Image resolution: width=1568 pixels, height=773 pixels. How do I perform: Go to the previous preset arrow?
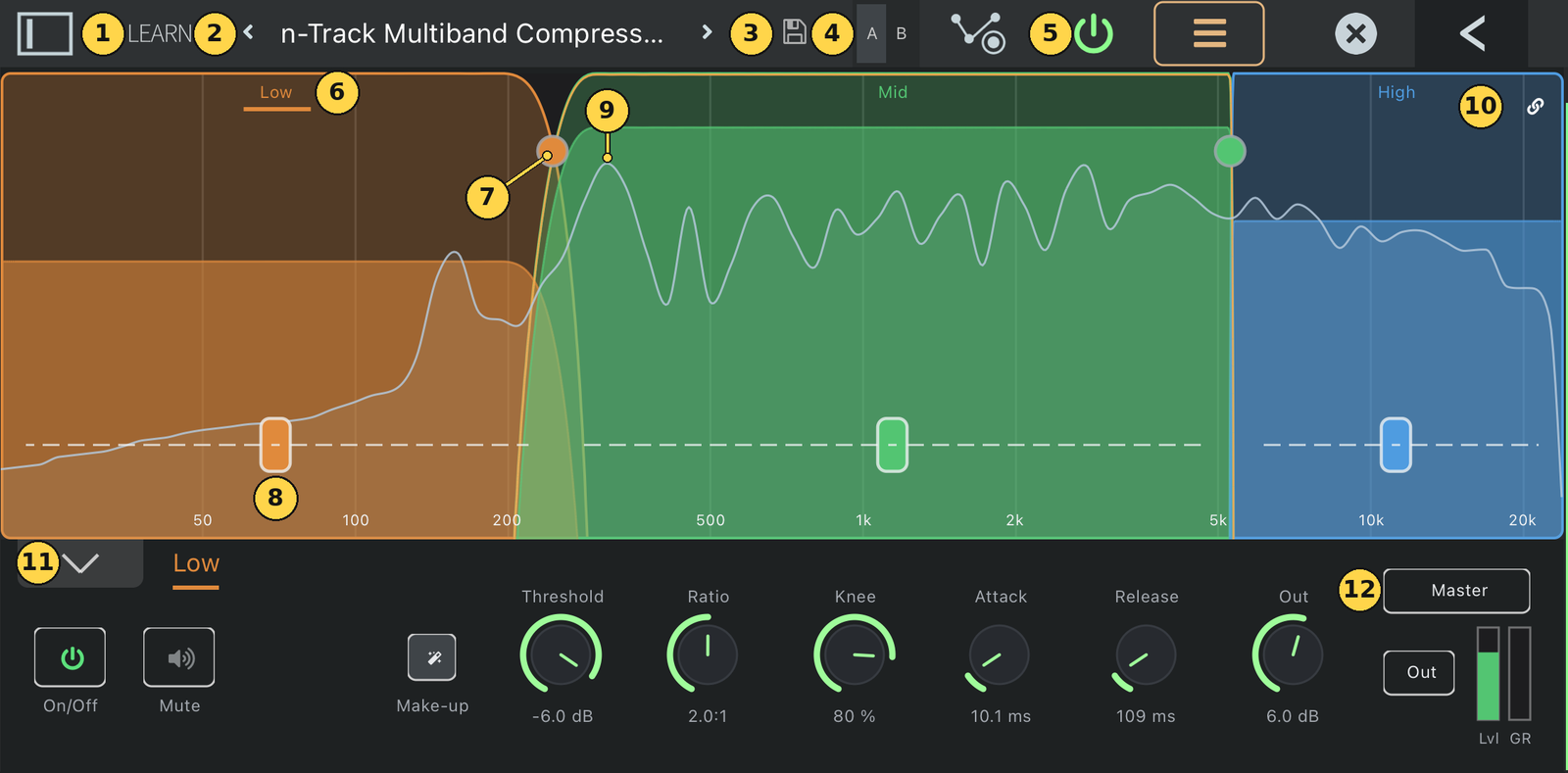(249, 32)
